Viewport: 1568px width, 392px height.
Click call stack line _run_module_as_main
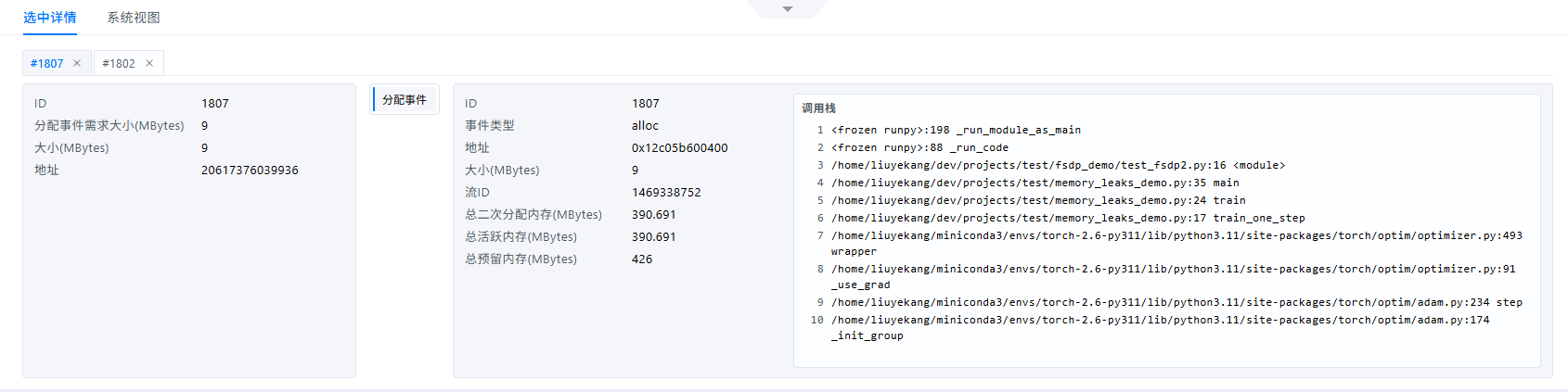coord(956,130)
